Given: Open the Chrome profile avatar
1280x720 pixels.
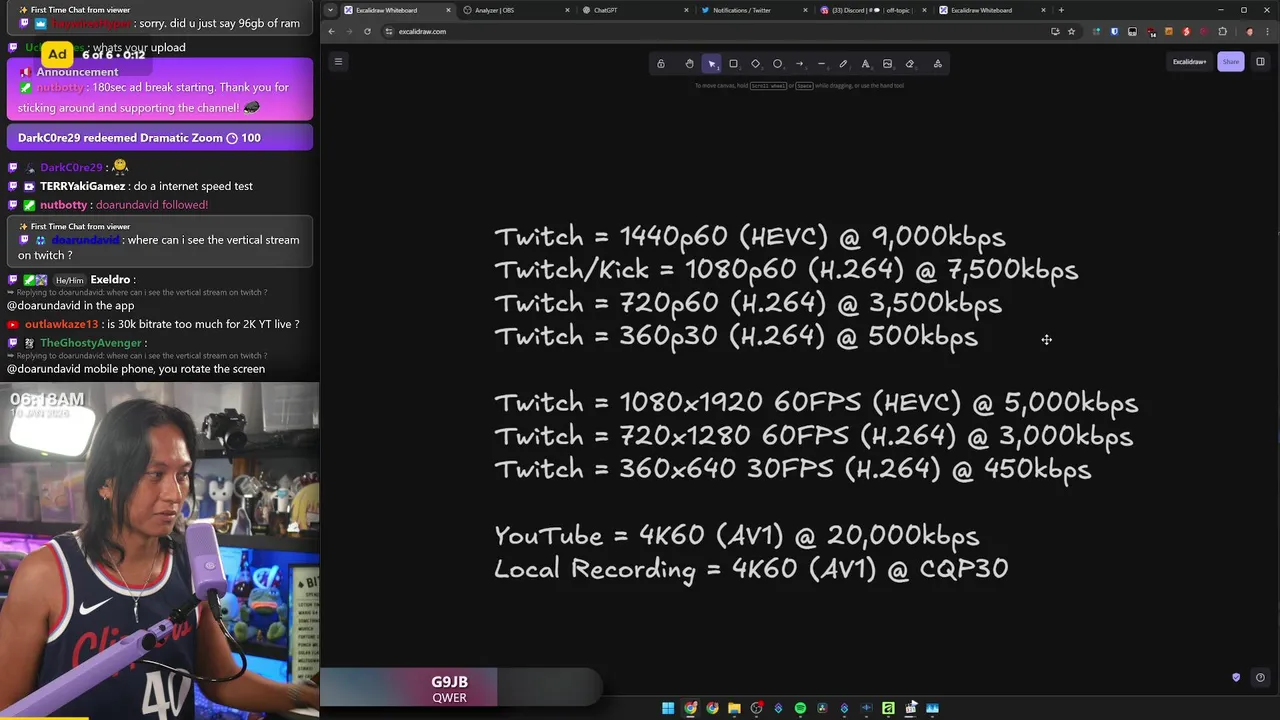Looking at the screenshot, I should pyautogui.click(x=1249, y=31).
